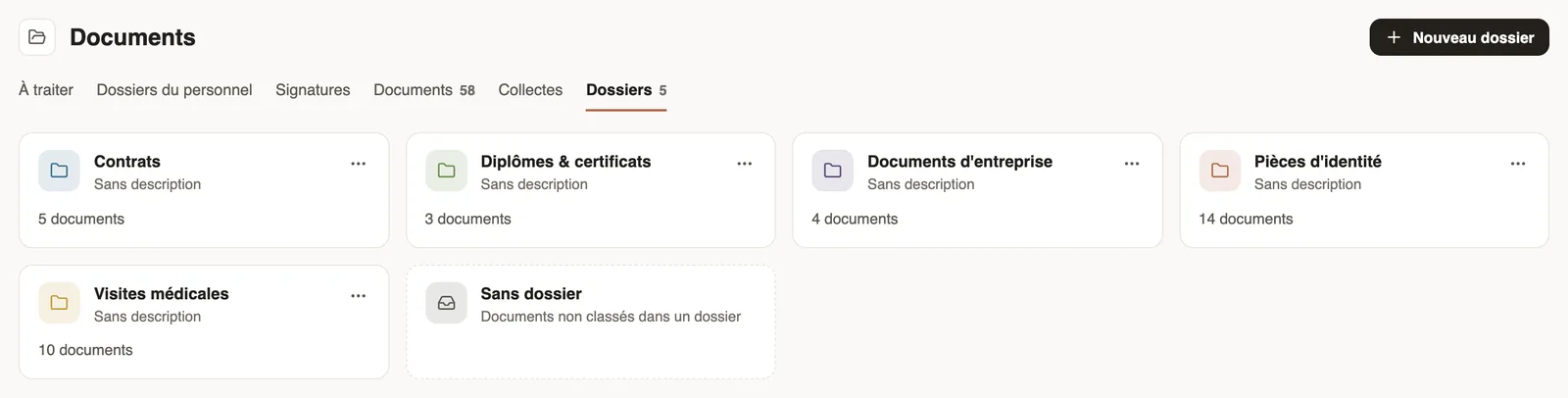This screenshot has height=398, width=1568.
Task: Open the Documents d'entreprise folder title
Action: coord(959,162)
